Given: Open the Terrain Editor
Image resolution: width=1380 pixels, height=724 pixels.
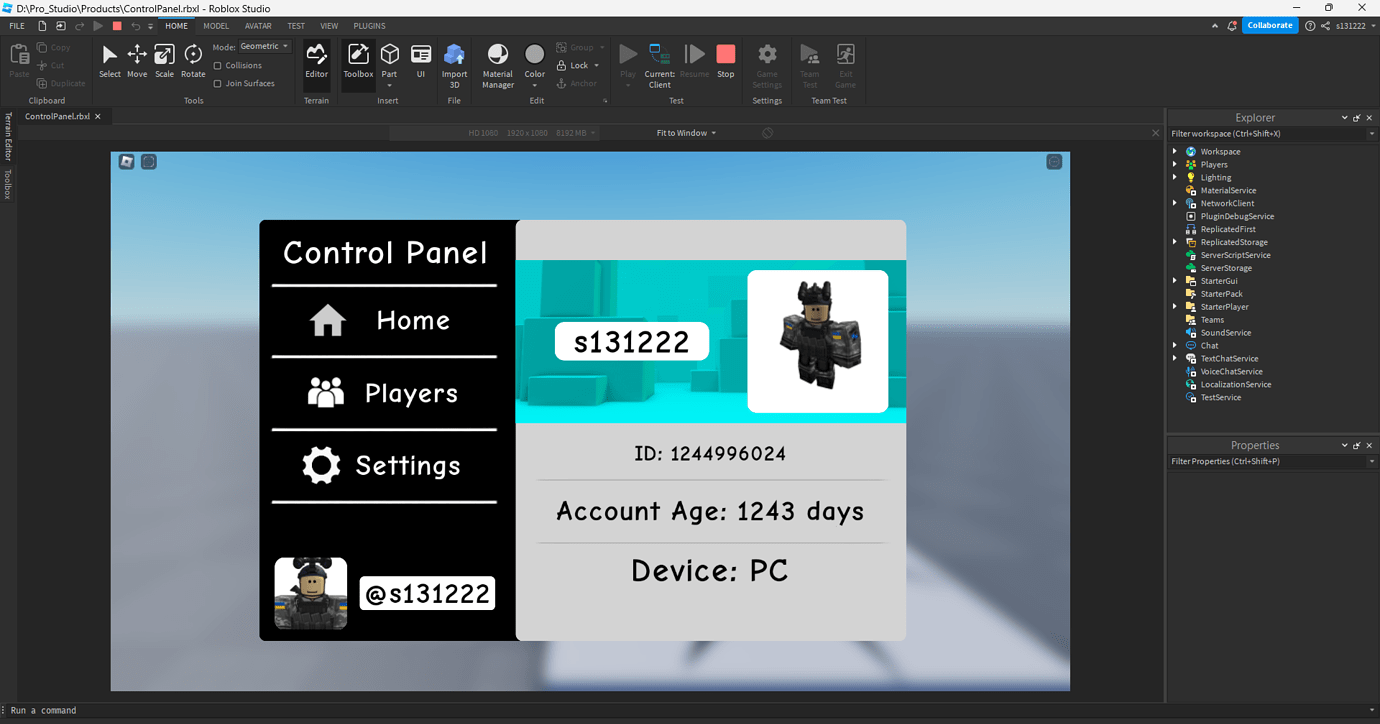Looking at the screenshot, I should click(x=316, y=60).
